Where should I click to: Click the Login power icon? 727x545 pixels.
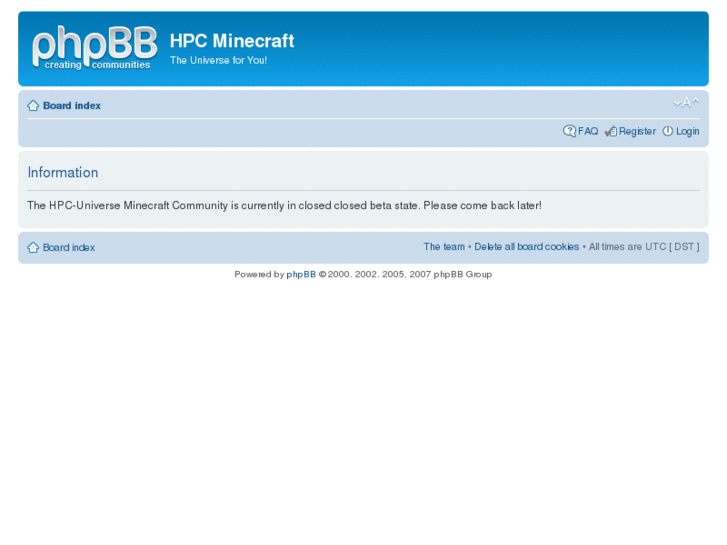point(668,131)
